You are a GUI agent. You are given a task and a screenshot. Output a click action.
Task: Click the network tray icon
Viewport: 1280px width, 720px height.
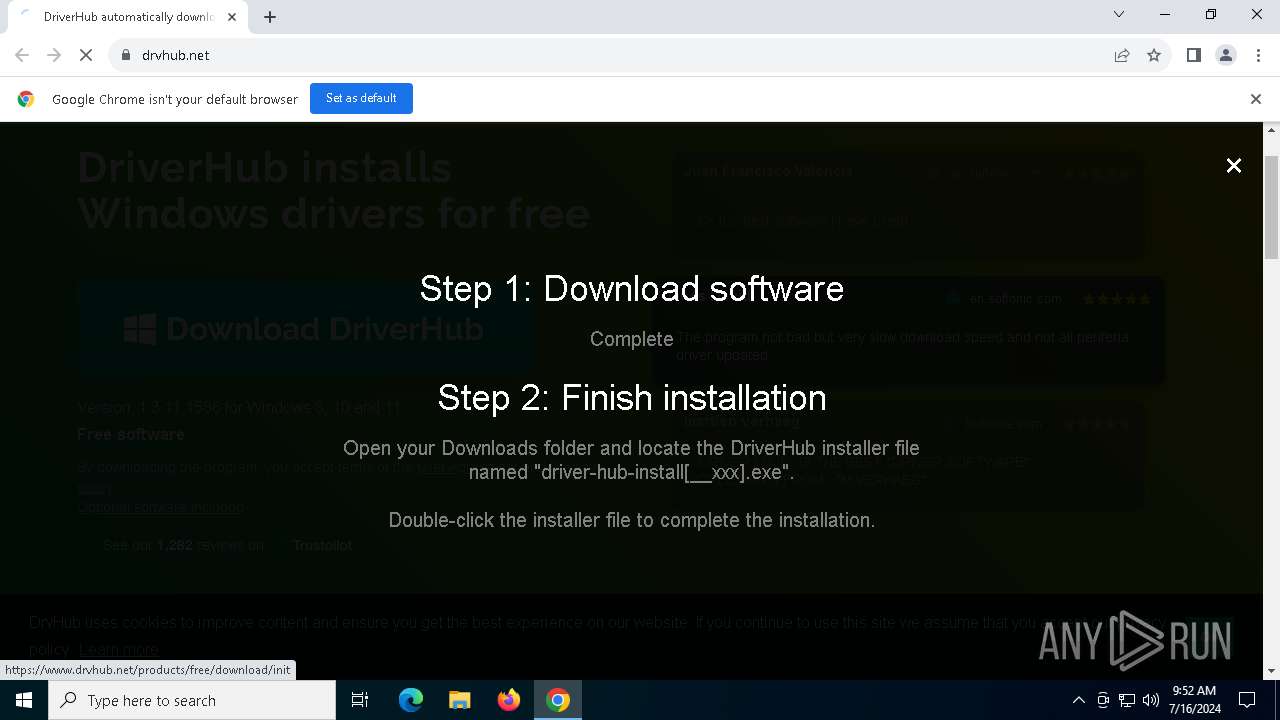click(1127, 700)
